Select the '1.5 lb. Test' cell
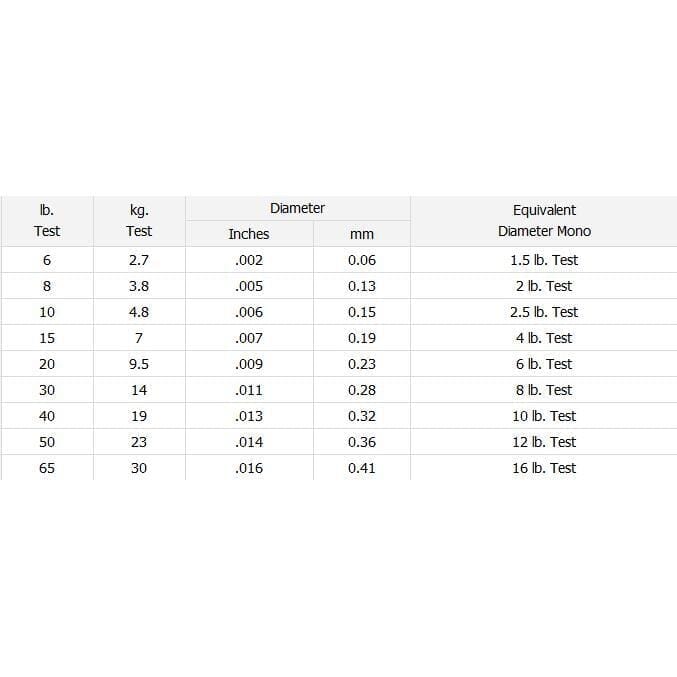 (x=544, y=260)
